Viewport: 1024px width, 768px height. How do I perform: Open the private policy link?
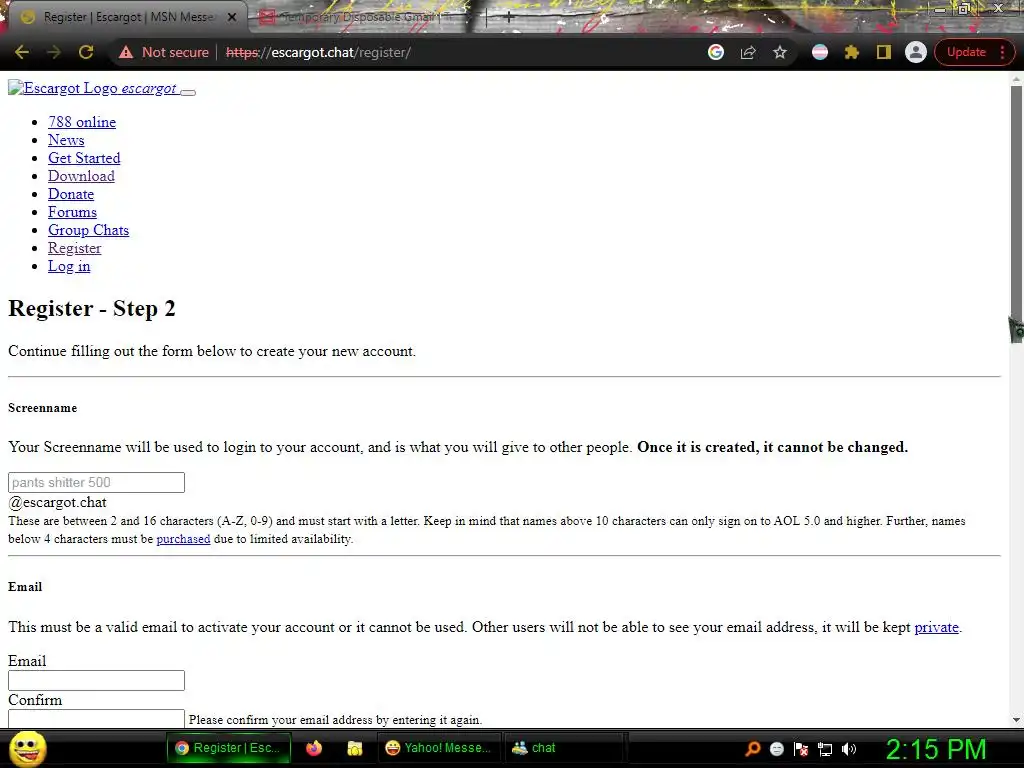click(936, 627)
